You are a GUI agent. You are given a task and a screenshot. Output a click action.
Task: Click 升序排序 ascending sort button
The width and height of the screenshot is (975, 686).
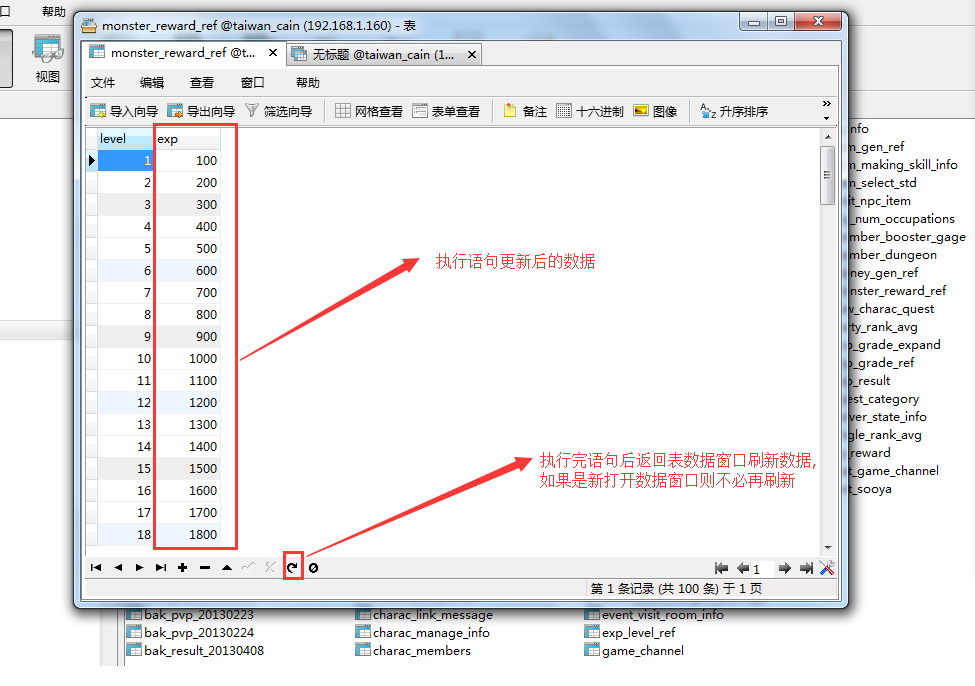pyautogui.click(x=734, y=111)
